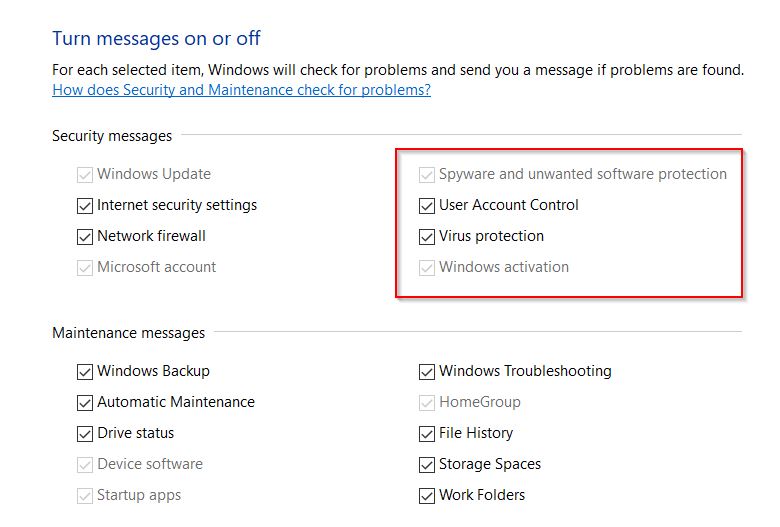780x527 pixels.
Task: Click the grayed Windows Update checkbox
Action: pos(85,175)
